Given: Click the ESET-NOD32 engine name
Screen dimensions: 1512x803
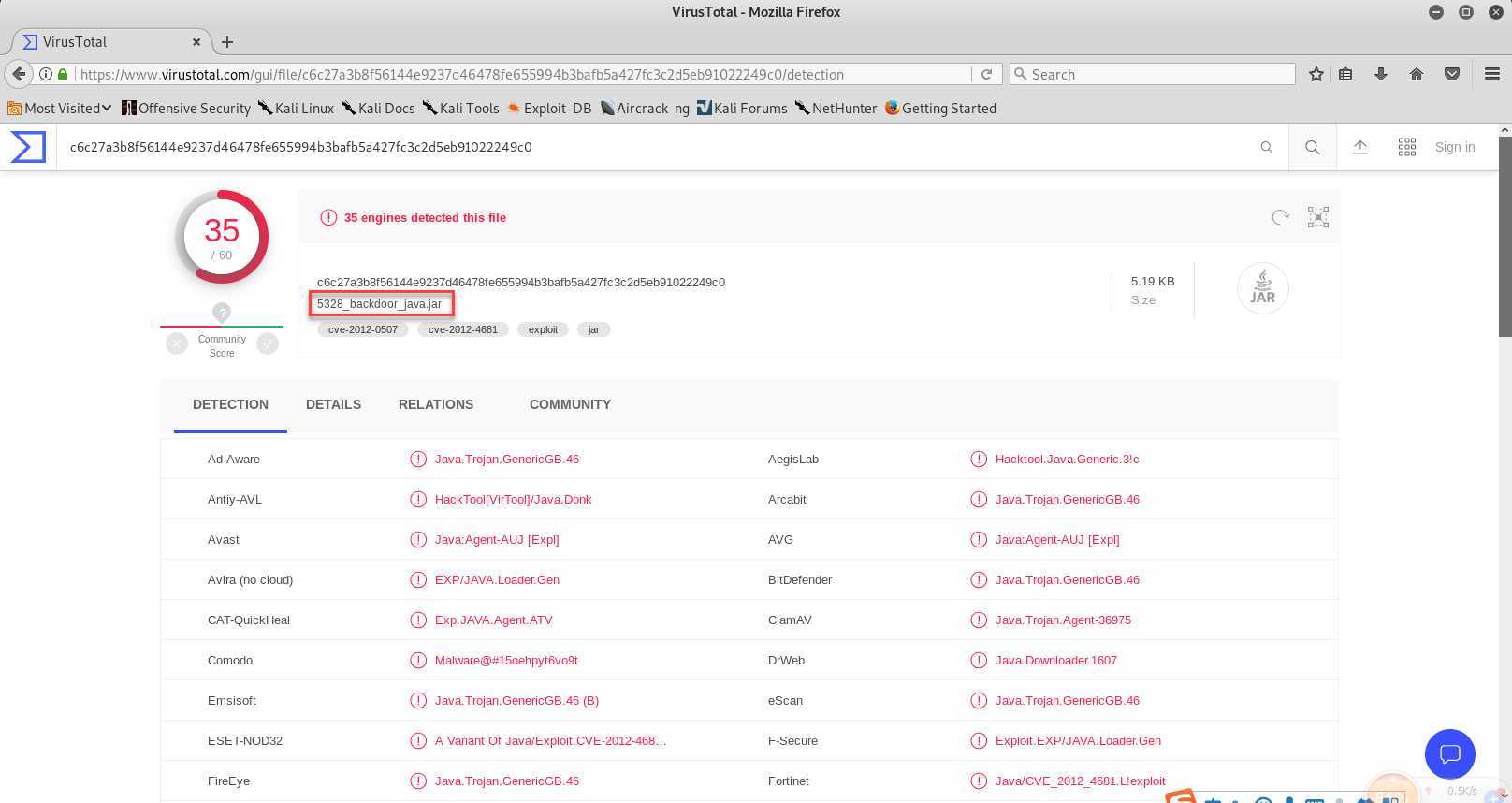Looking at the screenshot, I should coord(245,741).
